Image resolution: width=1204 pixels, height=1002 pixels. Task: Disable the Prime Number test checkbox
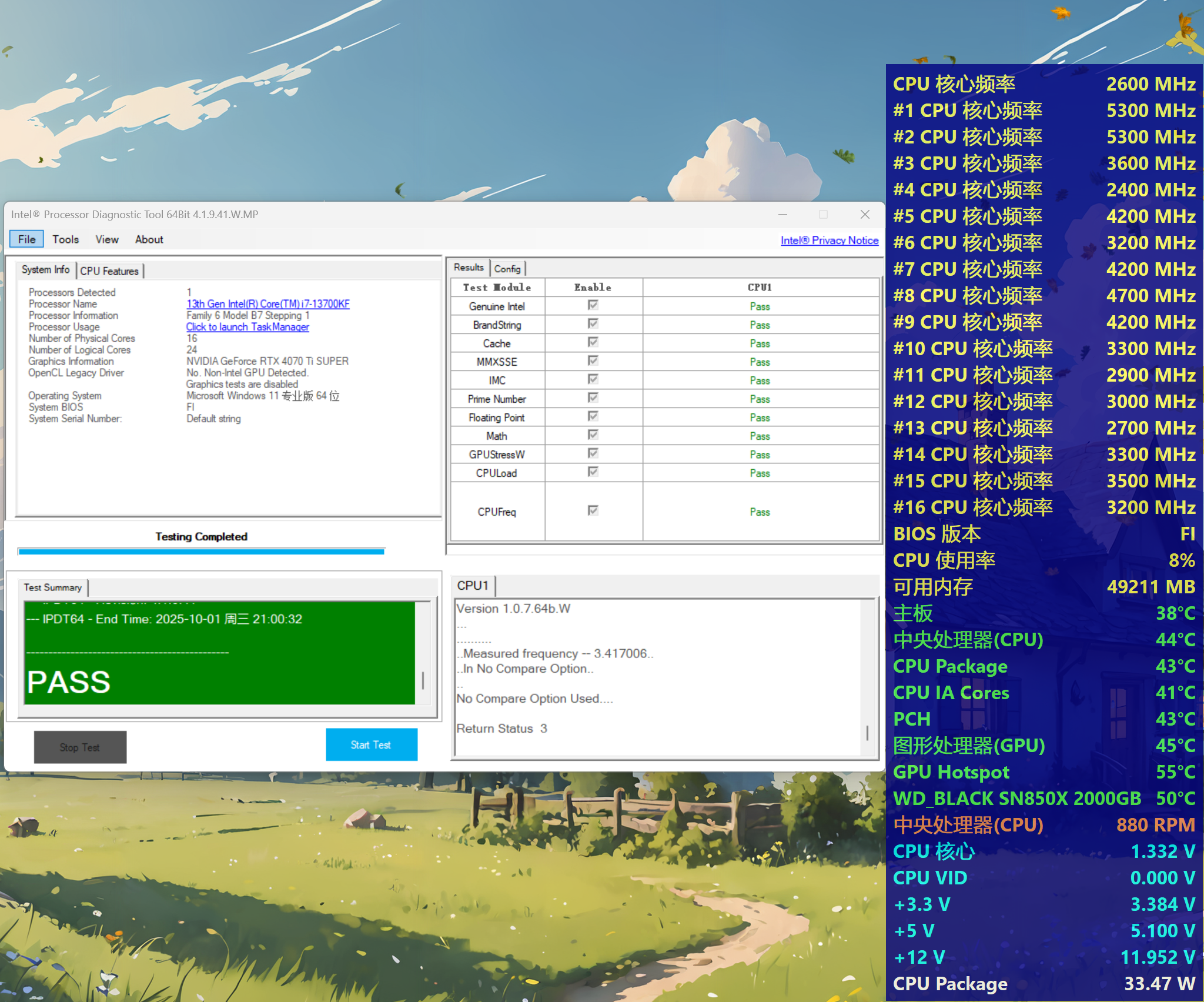point(593,398)
